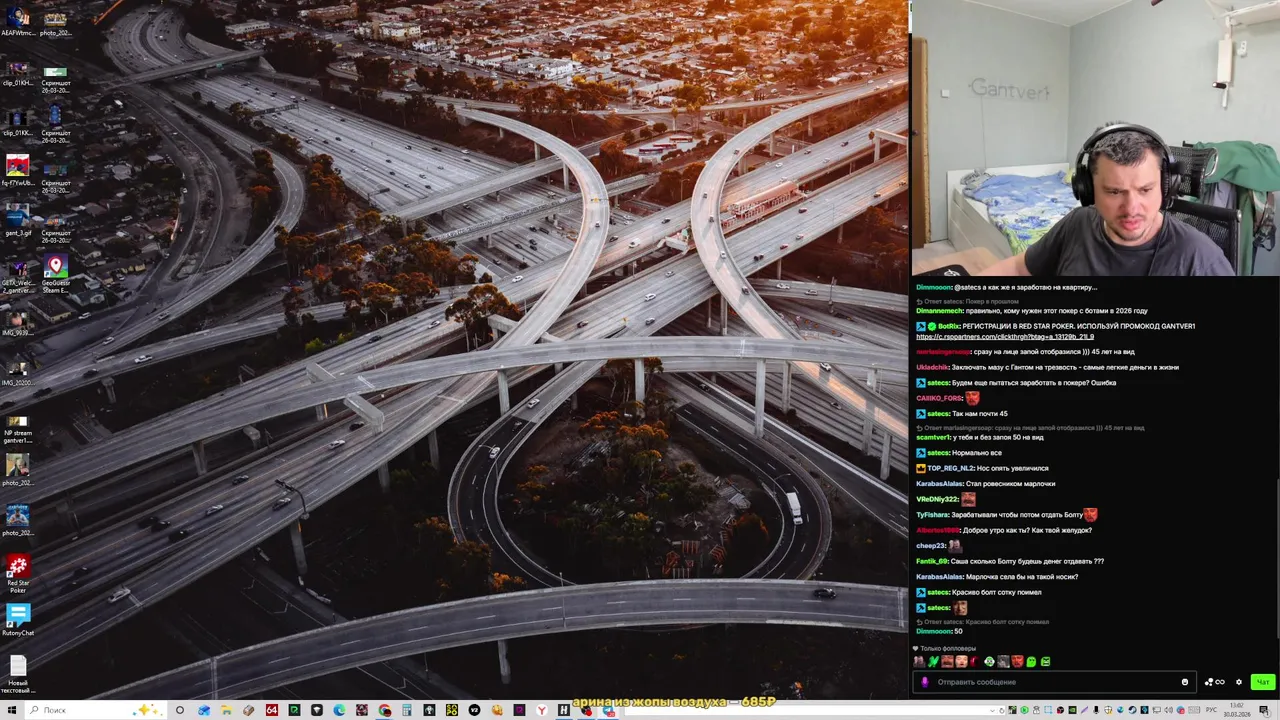1280x720 pixels.
Task: Open Telegram from the taskbar
Action: 609,710
